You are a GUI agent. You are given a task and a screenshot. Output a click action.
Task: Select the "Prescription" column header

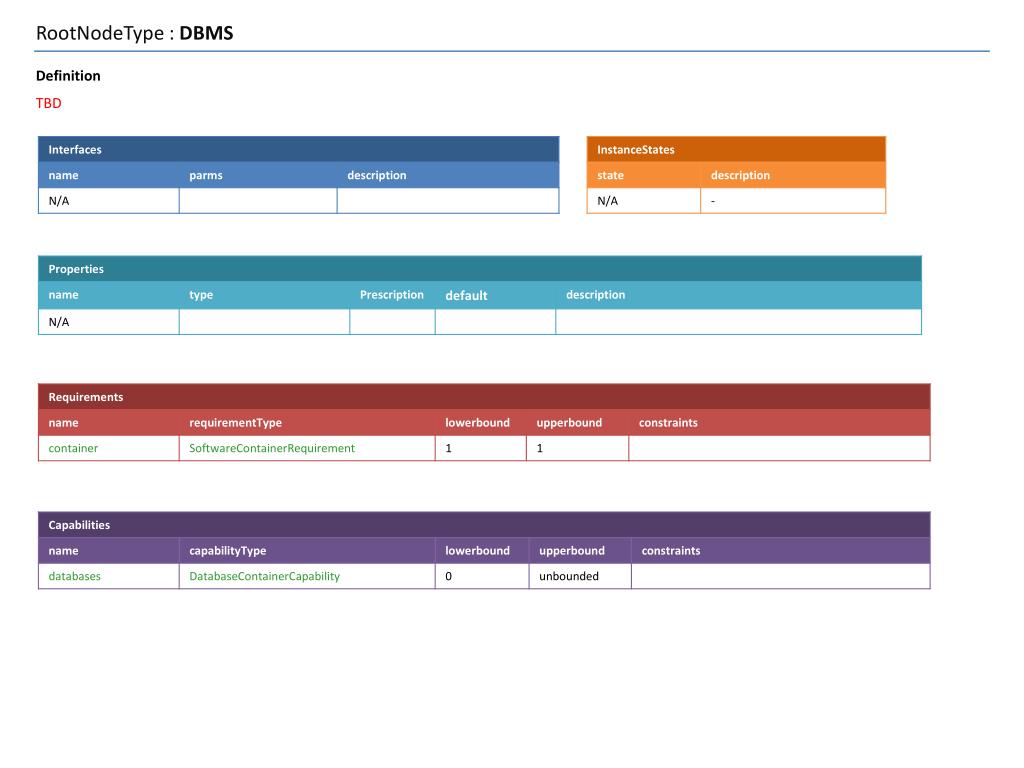392,295
